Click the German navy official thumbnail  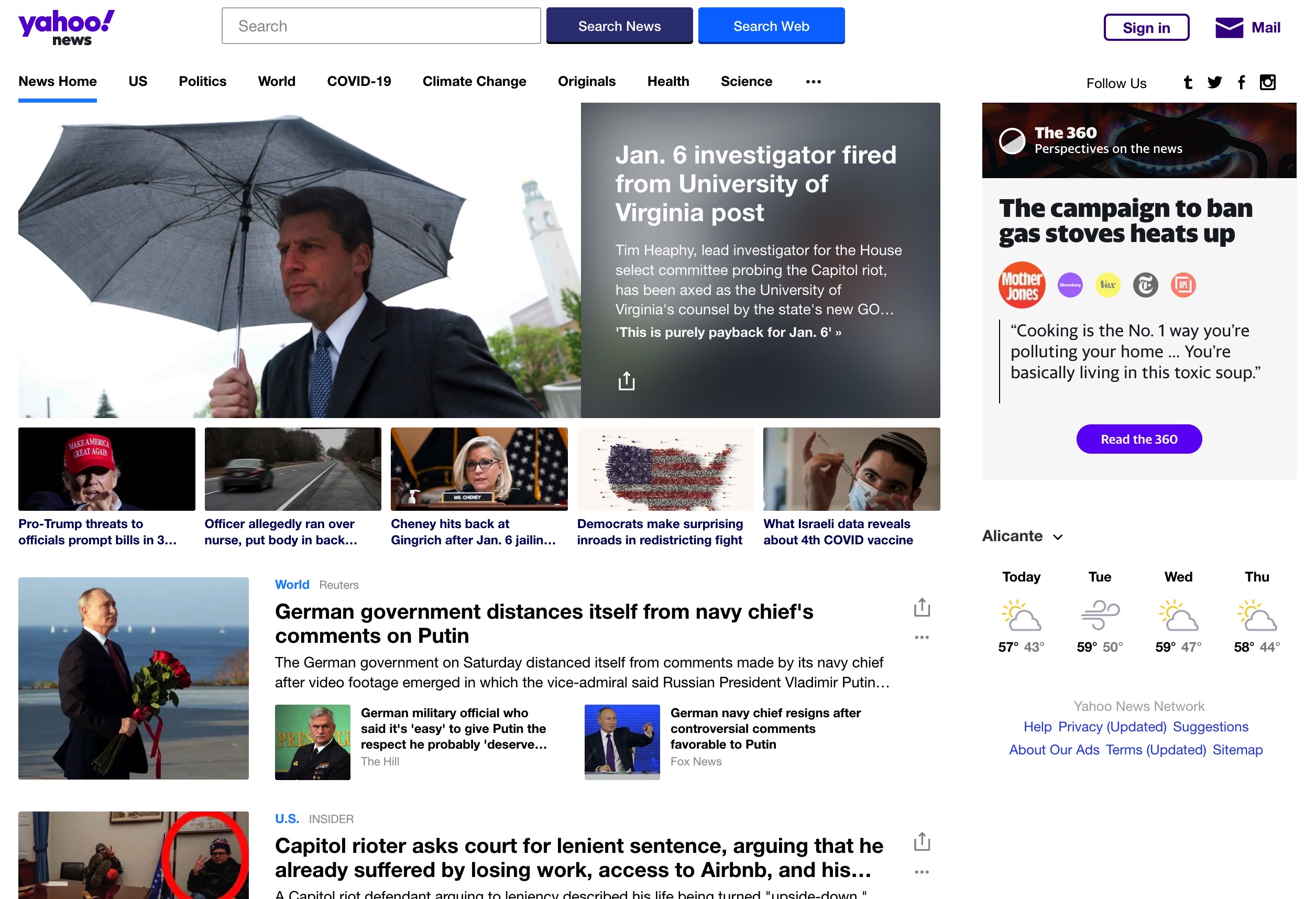(x=313, y=742)
